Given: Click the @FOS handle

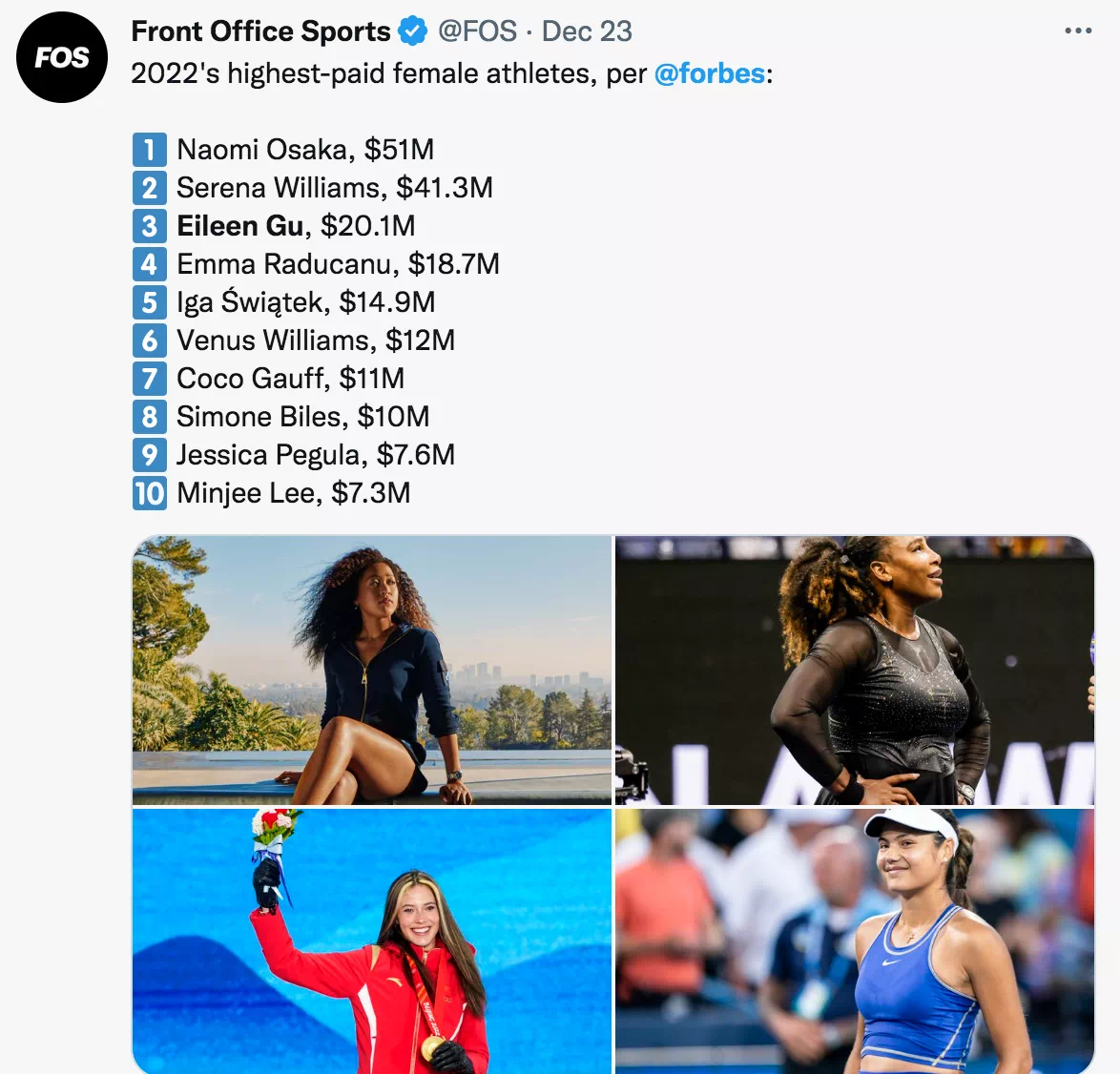Looking at the screenshot, I should tap(477, 31).
